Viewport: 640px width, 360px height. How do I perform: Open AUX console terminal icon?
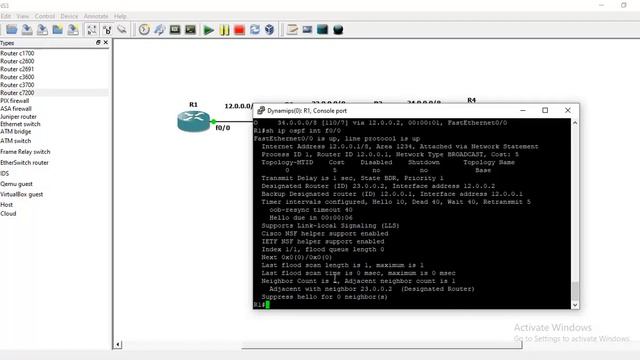pyautogui.click(x=190, y=29)
